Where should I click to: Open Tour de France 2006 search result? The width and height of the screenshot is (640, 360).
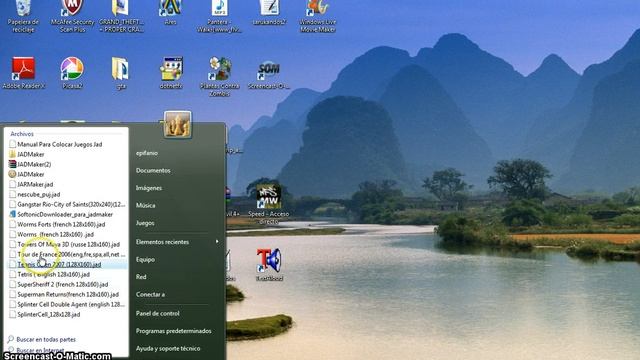click(71, 254)
